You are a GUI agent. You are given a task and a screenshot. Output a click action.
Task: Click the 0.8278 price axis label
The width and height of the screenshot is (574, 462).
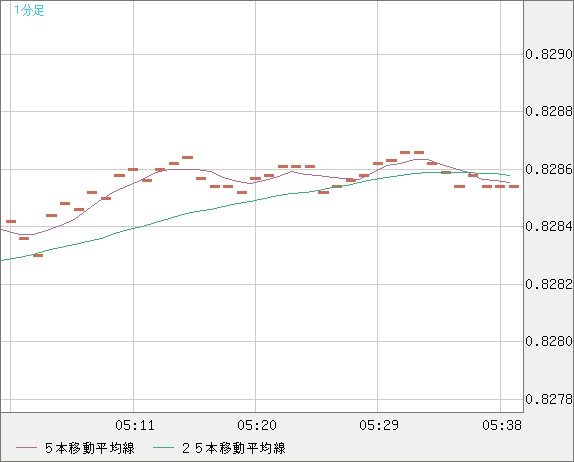pyautogui.click(x=549, y=399)
